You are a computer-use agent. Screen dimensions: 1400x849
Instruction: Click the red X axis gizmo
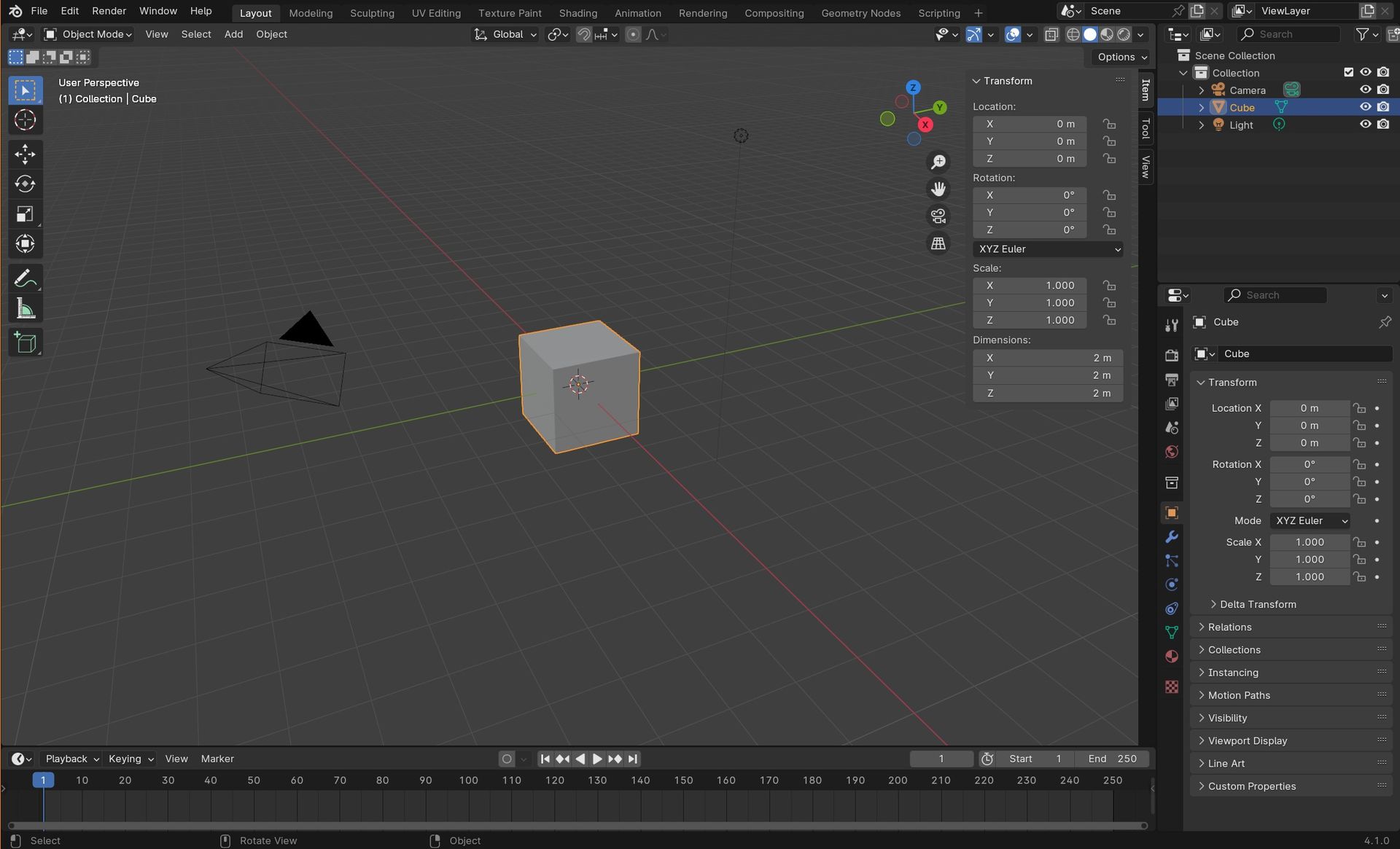click(x=925, y=125)
